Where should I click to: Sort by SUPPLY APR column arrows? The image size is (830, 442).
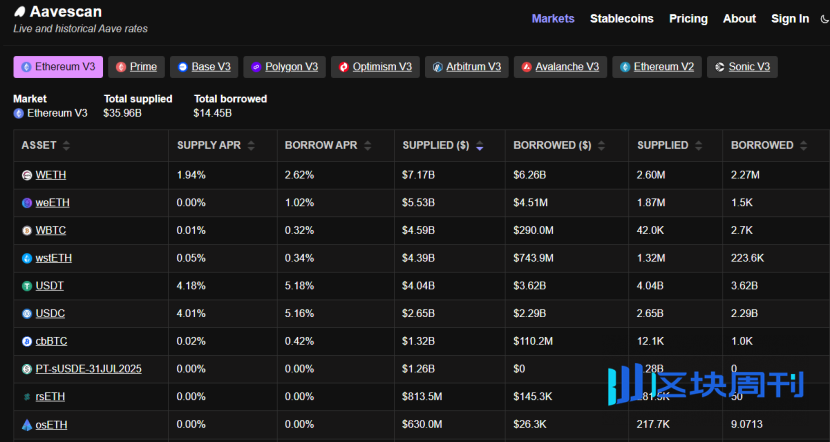click(251, 146)
